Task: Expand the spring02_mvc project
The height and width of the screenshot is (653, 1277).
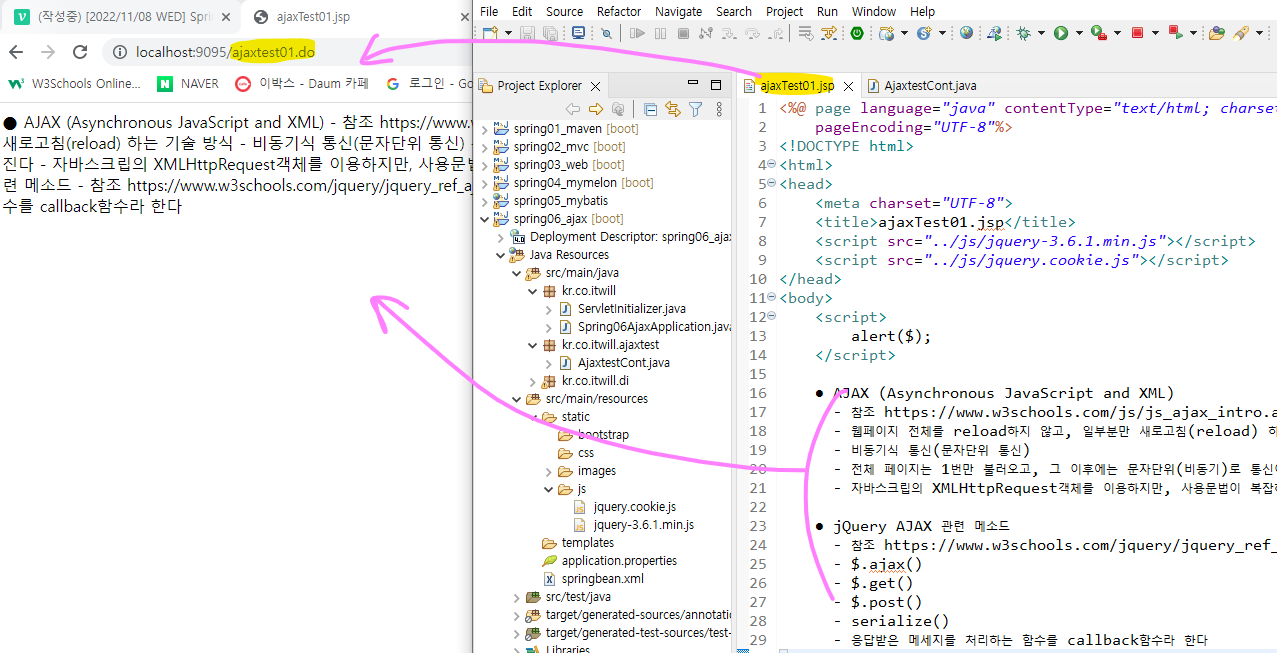Action: pyautogui.click(x=486, y=147)
